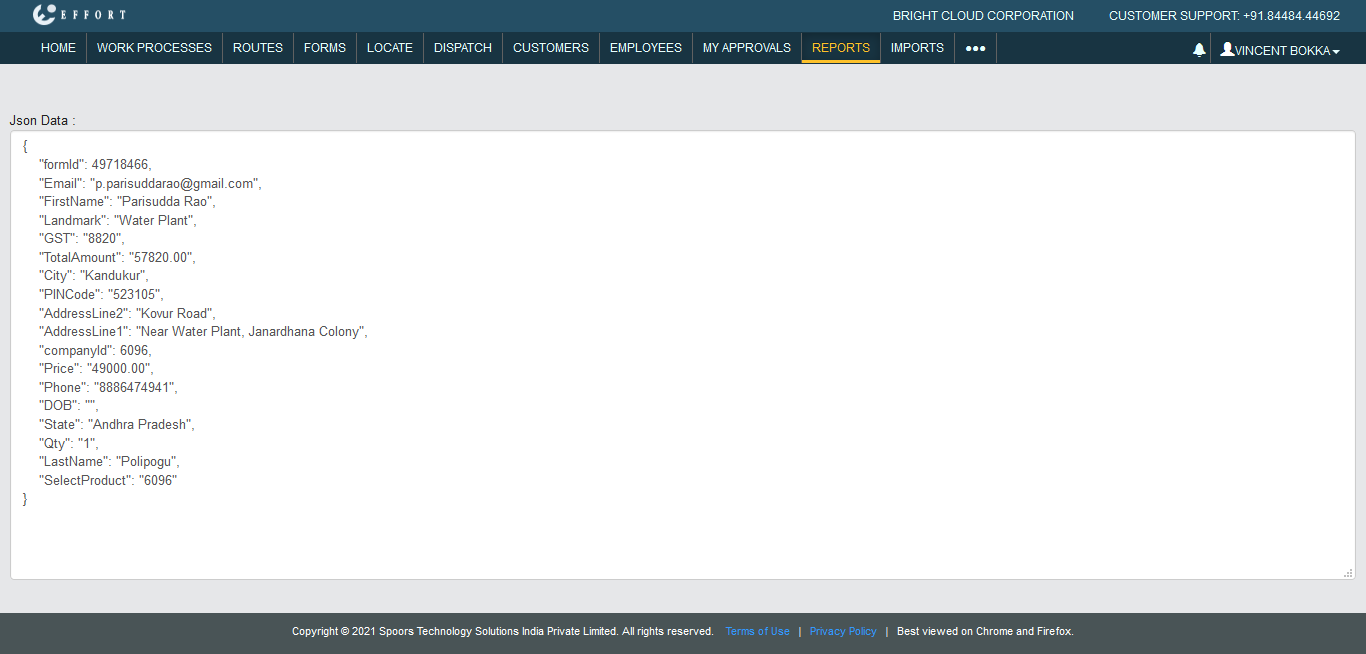The width and height of the screenshot is (1366, 654).
Task: Grab the text area resize handle
Action: 1348,572
